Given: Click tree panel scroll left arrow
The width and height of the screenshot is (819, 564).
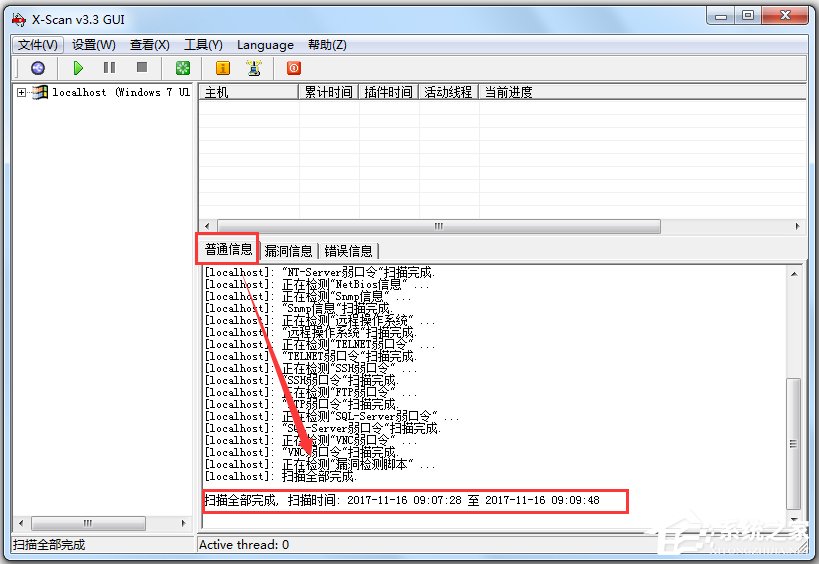Looking at the screenshot, I should 21,523.
